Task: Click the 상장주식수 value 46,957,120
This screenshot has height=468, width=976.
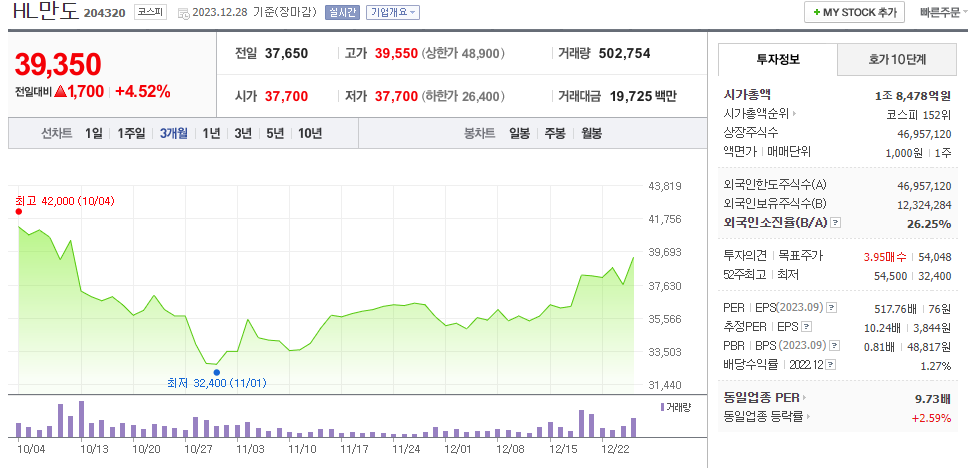Action: click(925, 134)
